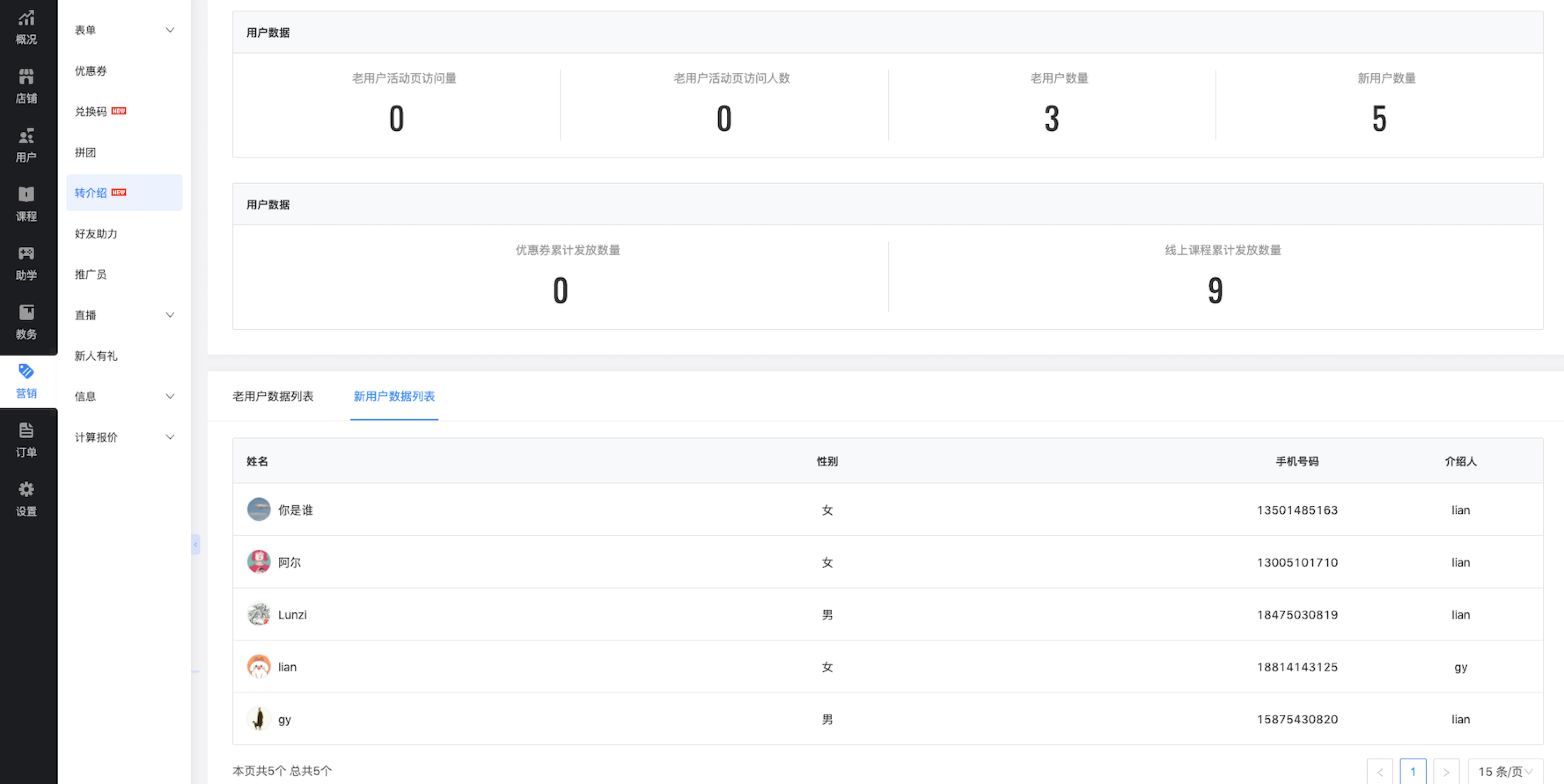Expand the 计算报价 menu chevron
This screenshot has height=784, width=1564.
click(x=170, y=437)
